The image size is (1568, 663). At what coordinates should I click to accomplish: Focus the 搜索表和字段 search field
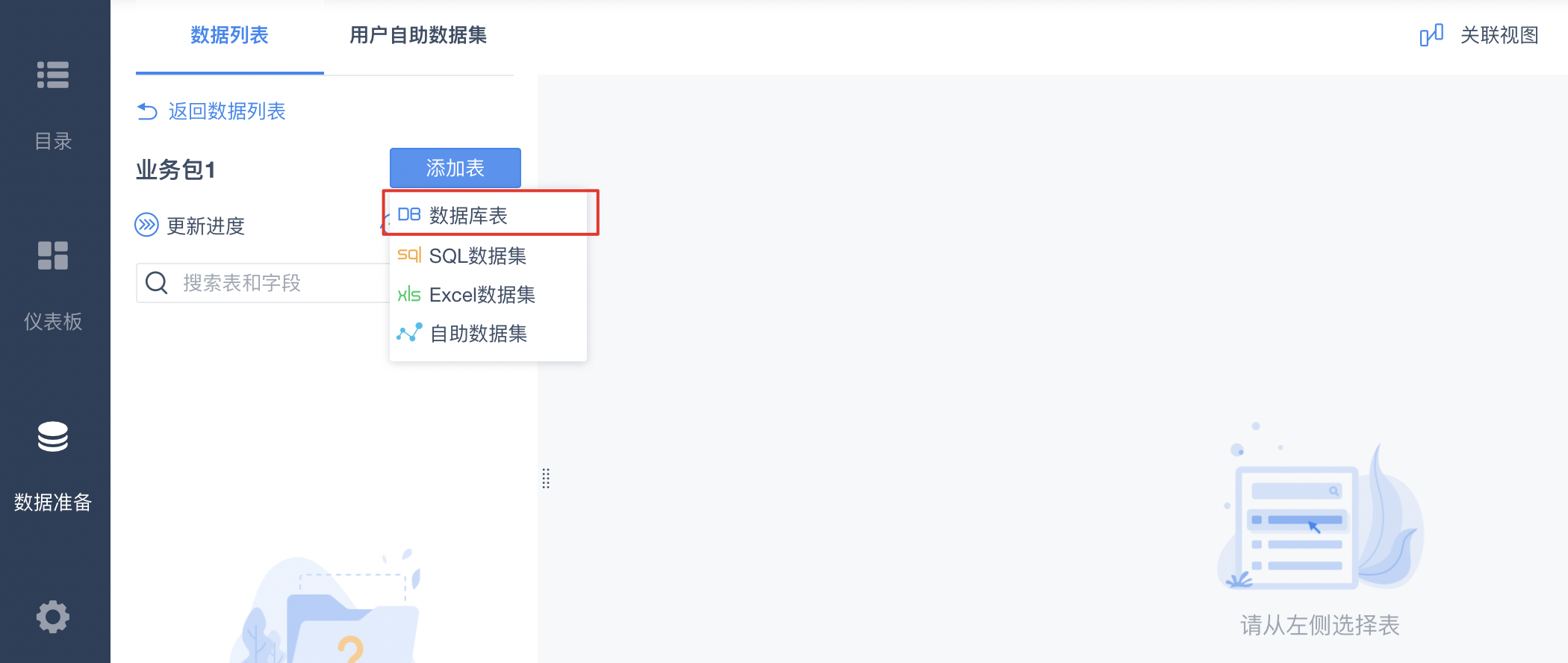coord(263,283)
